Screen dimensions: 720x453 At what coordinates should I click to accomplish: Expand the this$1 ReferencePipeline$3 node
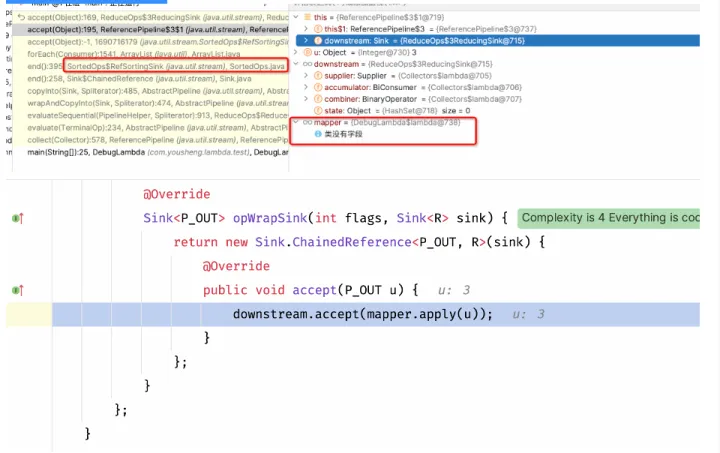click(x=306, y=29)
